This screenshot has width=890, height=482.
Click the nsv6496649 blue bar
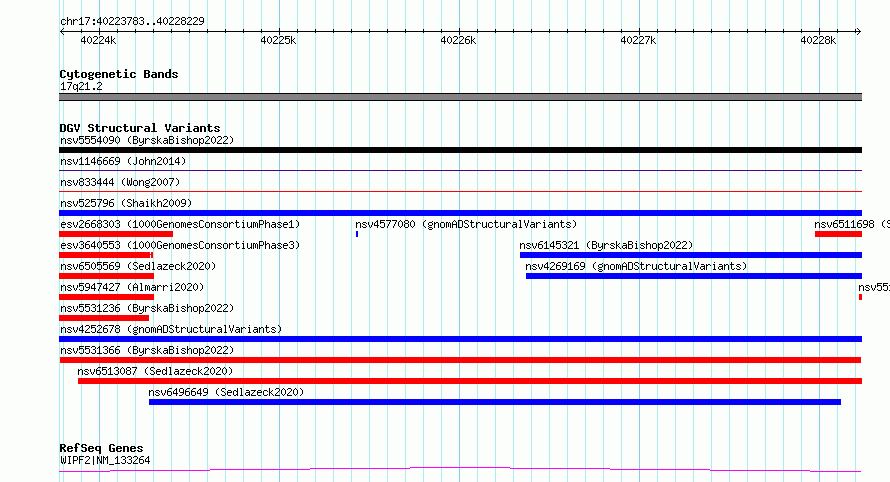(x=495, y=402)
